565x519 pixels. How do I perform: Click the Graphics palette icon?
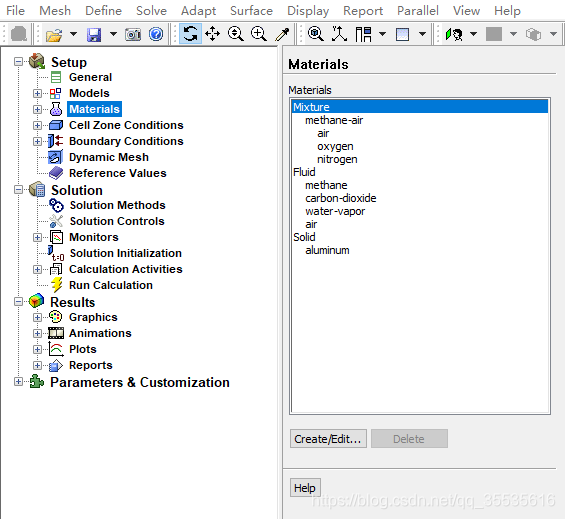tap(55, 317)
